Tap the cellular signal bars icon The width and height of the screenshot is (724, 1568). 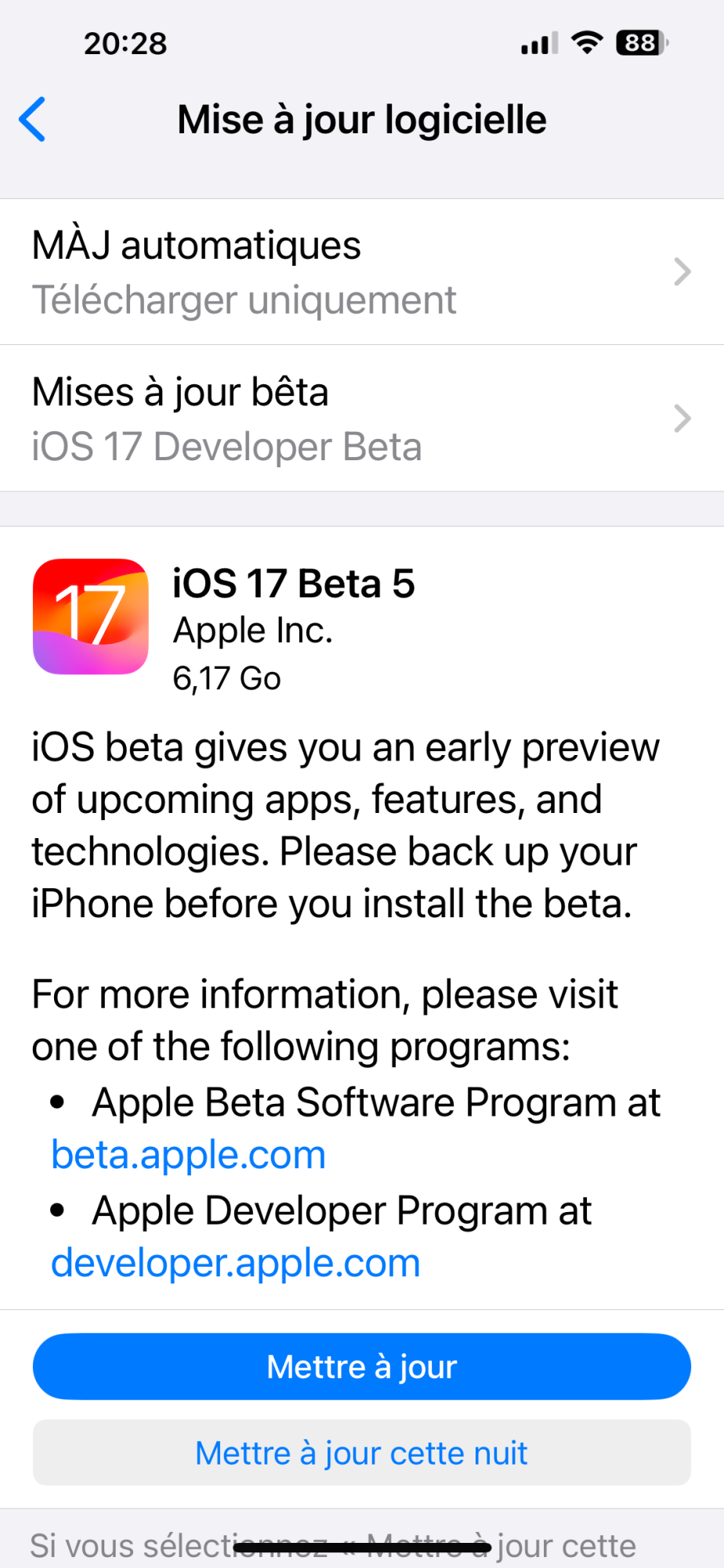pos(539,44)
